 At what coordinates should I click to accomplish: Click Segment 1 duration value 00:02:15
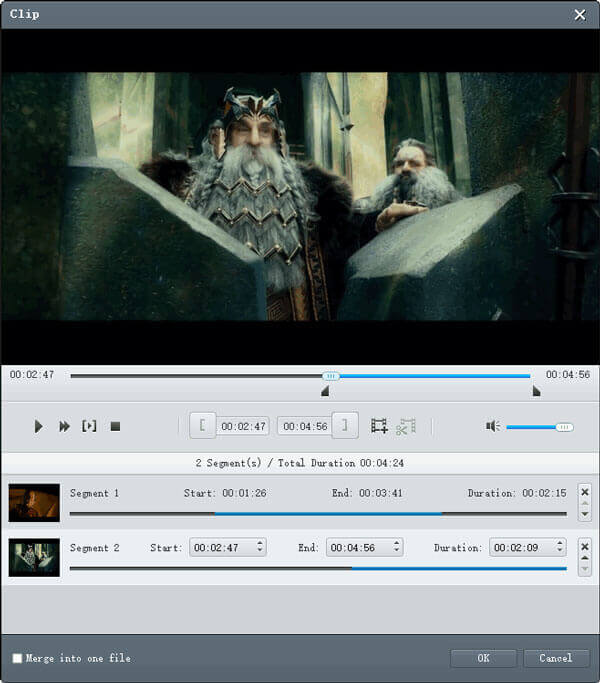[x=544, y=493]
